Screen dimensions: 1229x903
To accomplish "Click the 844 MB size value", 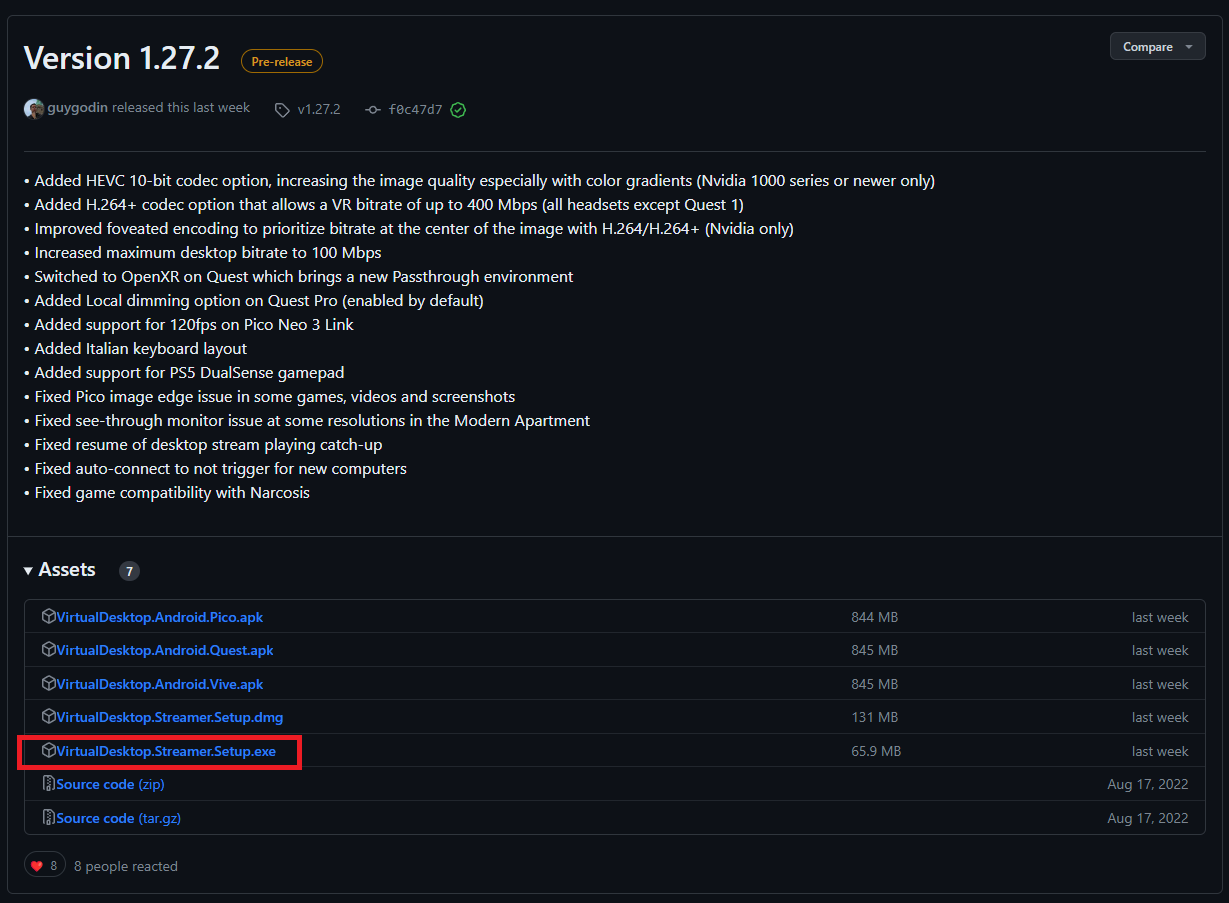I will click(875, 617).
